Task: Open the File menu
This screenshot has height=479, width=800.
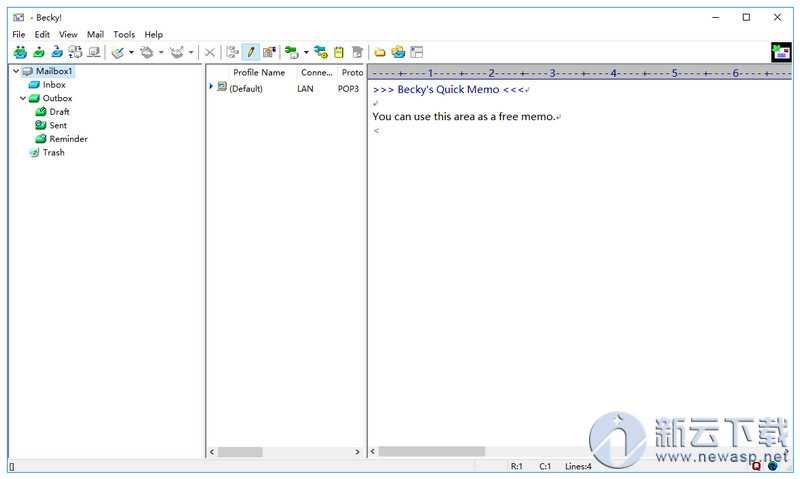Action: coord(19,34)
